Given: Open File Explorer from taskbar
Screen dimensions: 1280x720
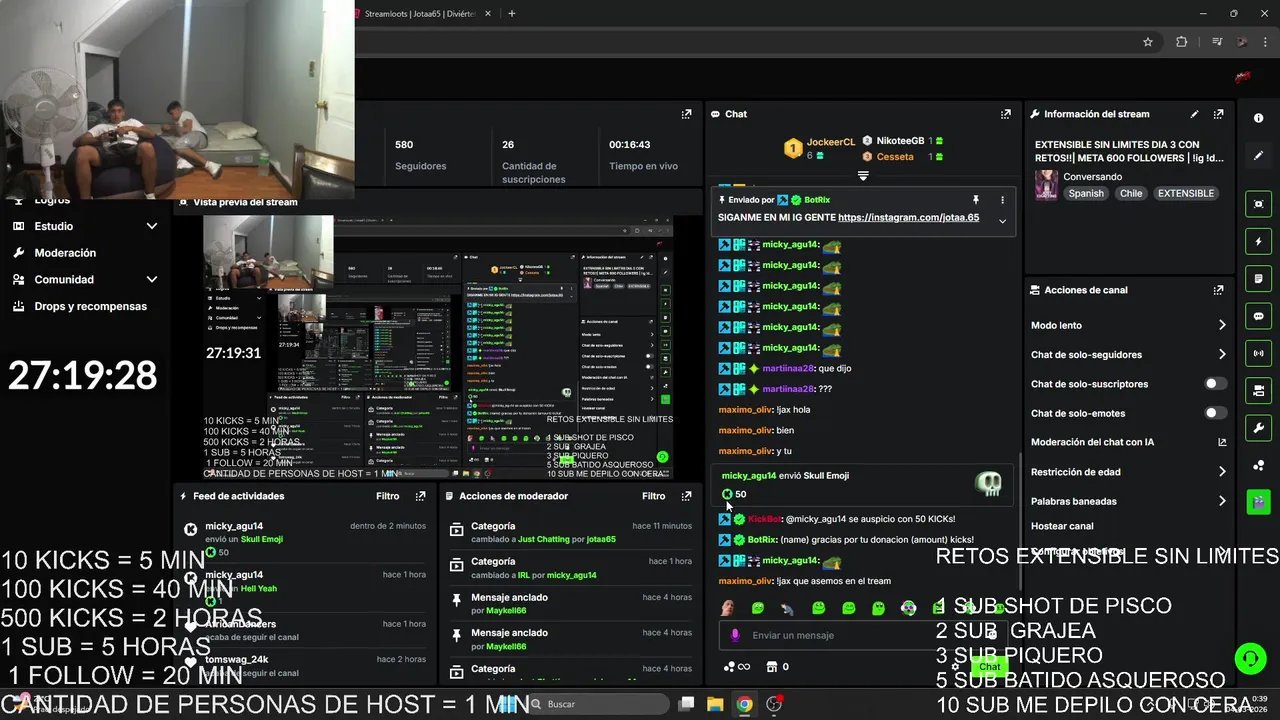Looking at the screenshot, I should (715, 704).
